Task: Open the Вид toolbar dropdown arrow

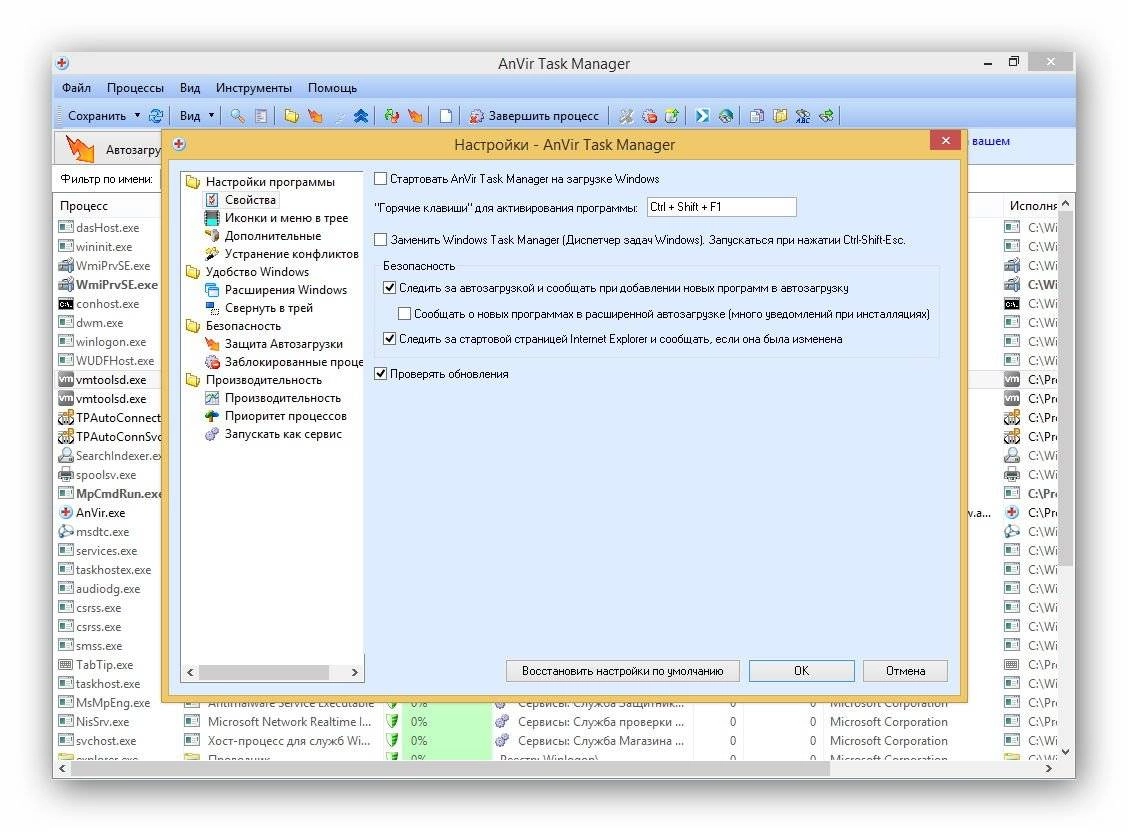Action: (x=212, y=115)
